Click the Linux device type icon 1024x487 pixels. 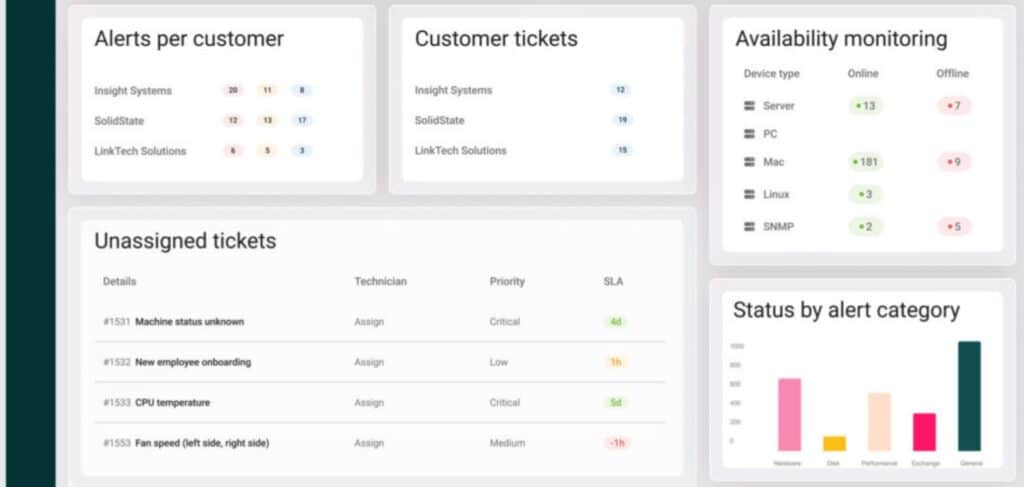750,195
